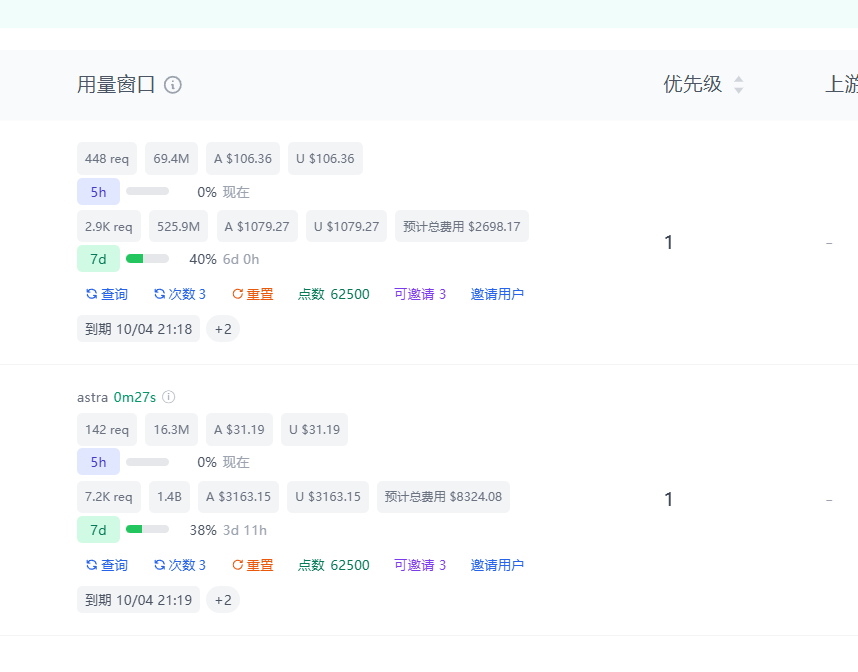Click the 525.9M badge

pos(178,226)
